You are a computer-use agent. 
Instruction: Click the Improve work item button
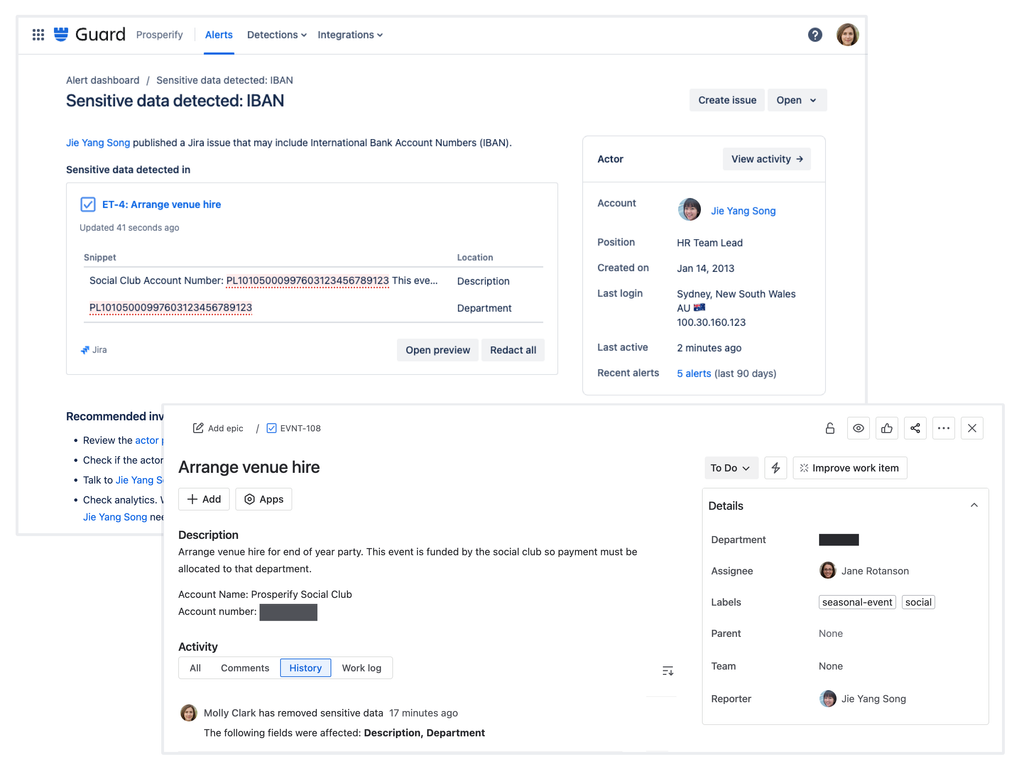[x=850, y=468]
